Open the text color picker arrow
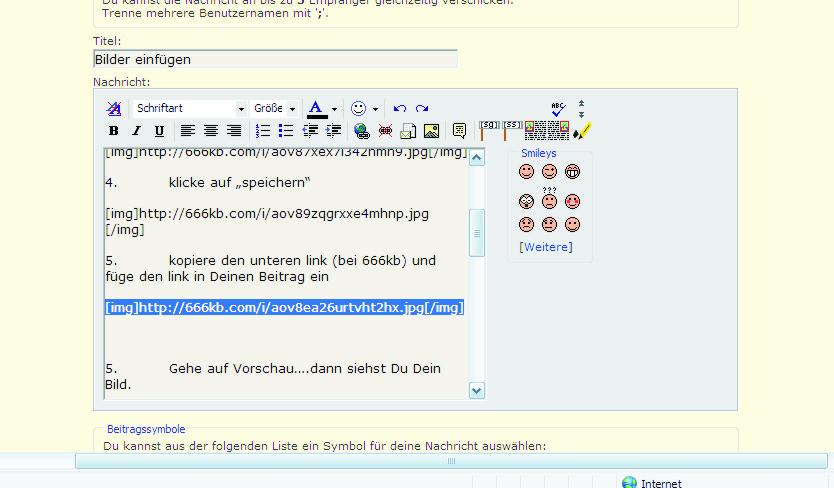The height and width of the screenshot is (488, 834). [334, 109]
